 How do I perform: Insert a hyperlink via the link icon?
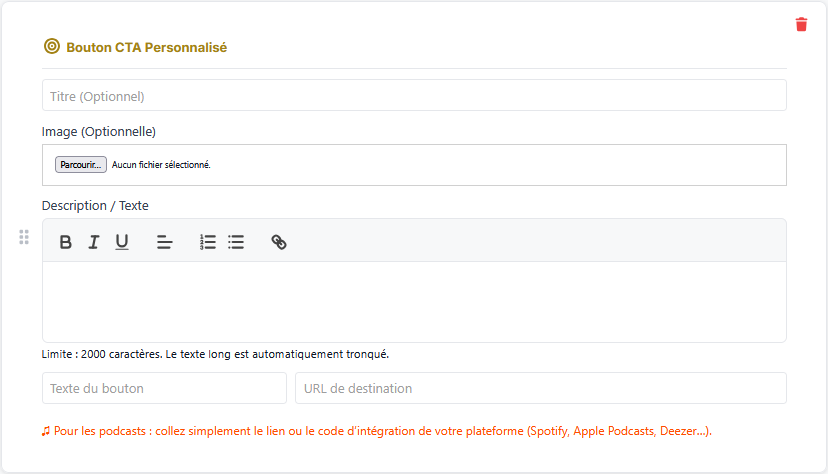click(x=279, y=242)
